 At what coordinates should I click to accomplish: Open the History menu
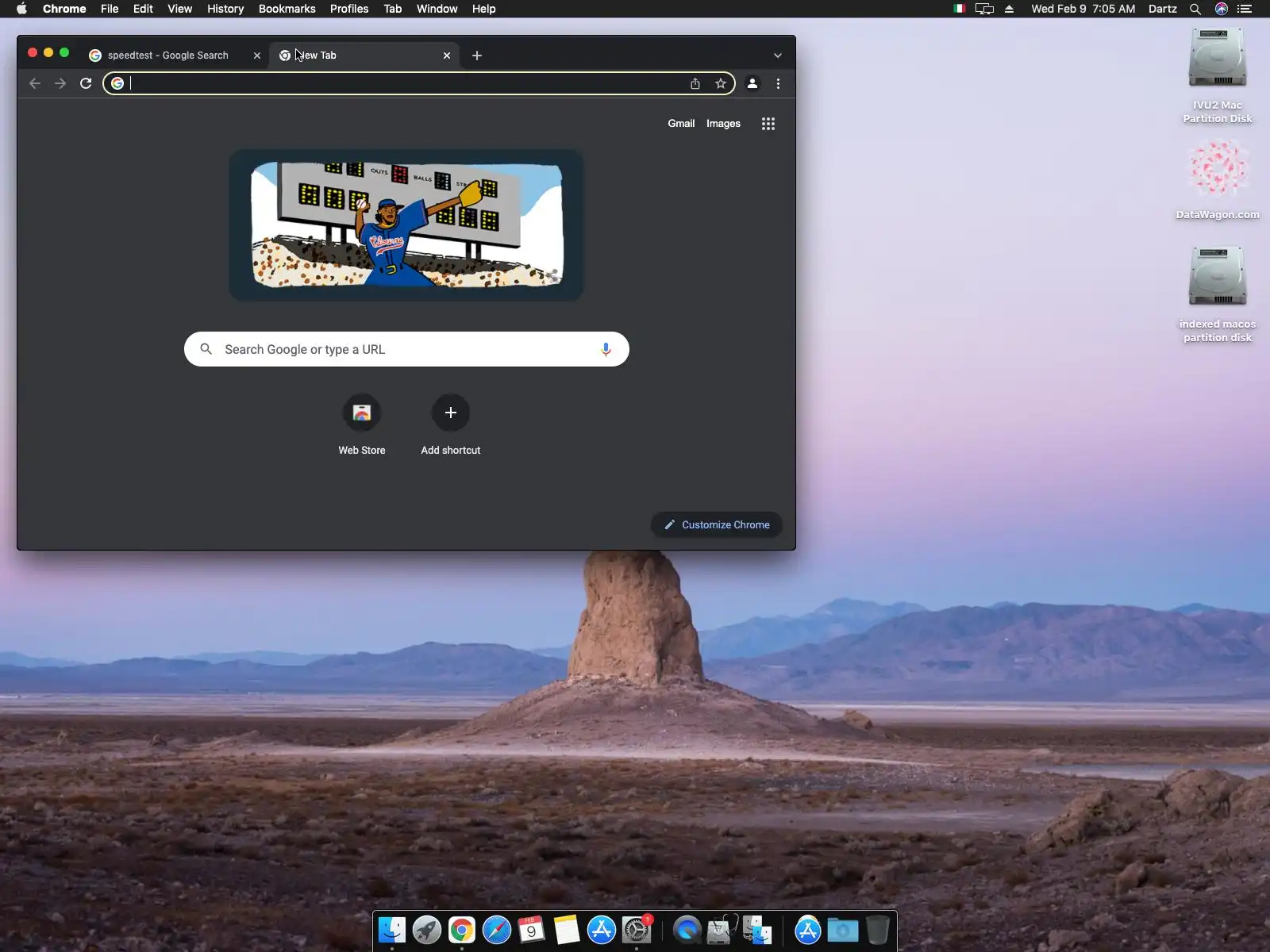[225, 9]
